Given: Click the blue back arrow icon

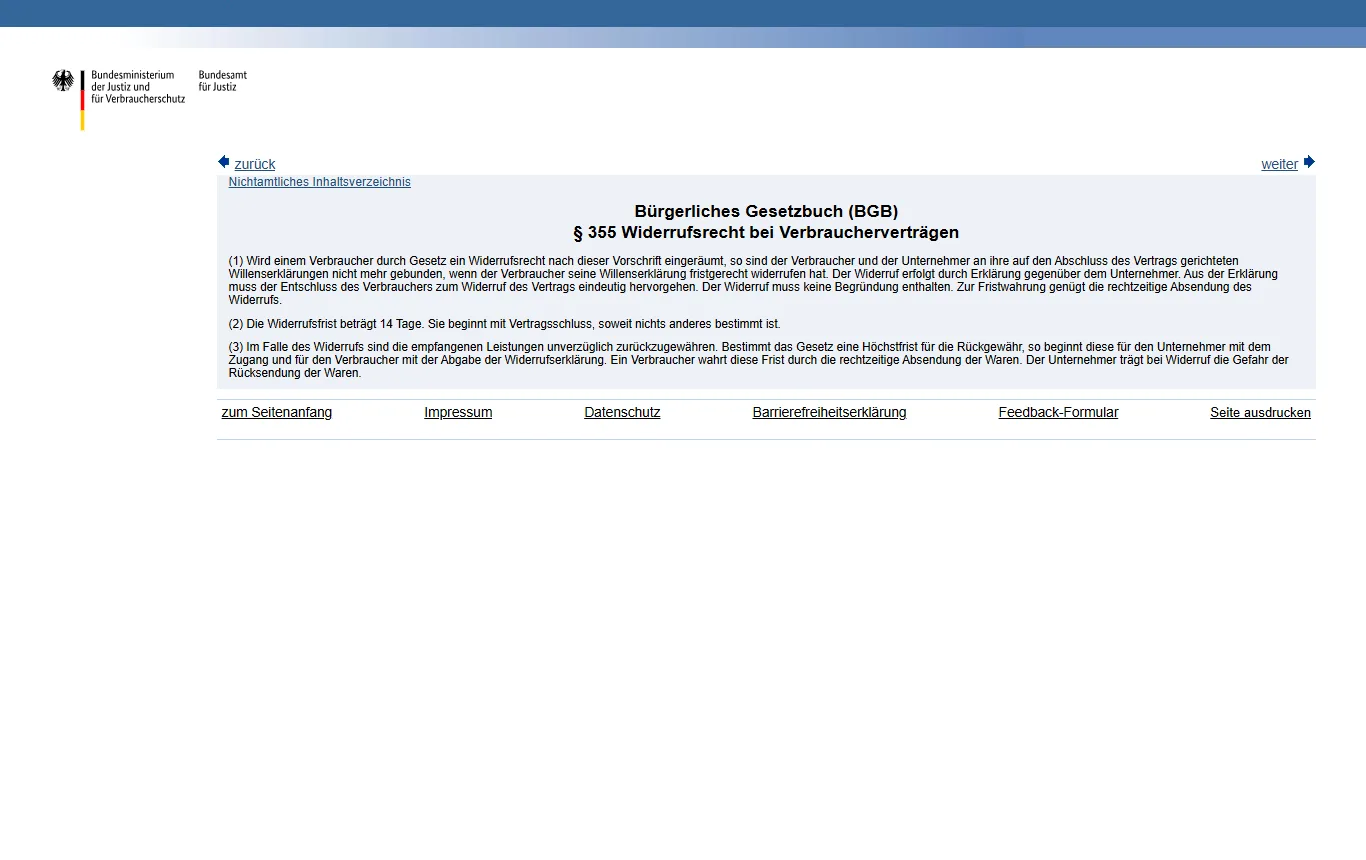Looking at the screenshot, I should click(x=224, y=162).
